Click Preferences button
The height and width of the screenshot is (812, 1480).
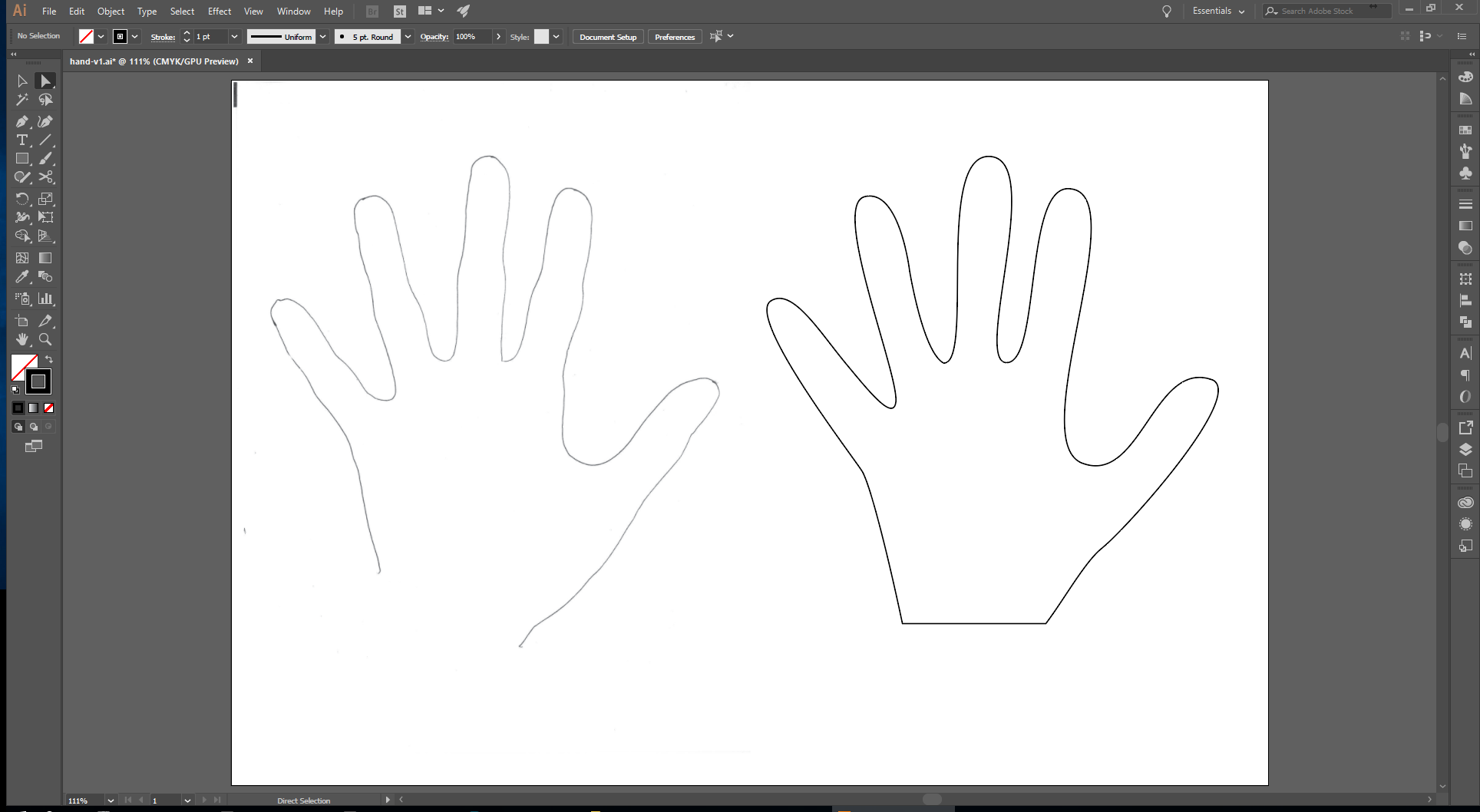(675, 37)
